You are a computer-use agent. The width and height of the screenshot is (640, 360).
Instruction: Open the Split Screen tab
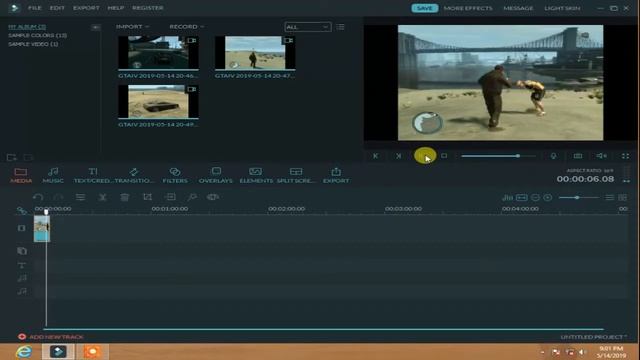click(296, 175)
